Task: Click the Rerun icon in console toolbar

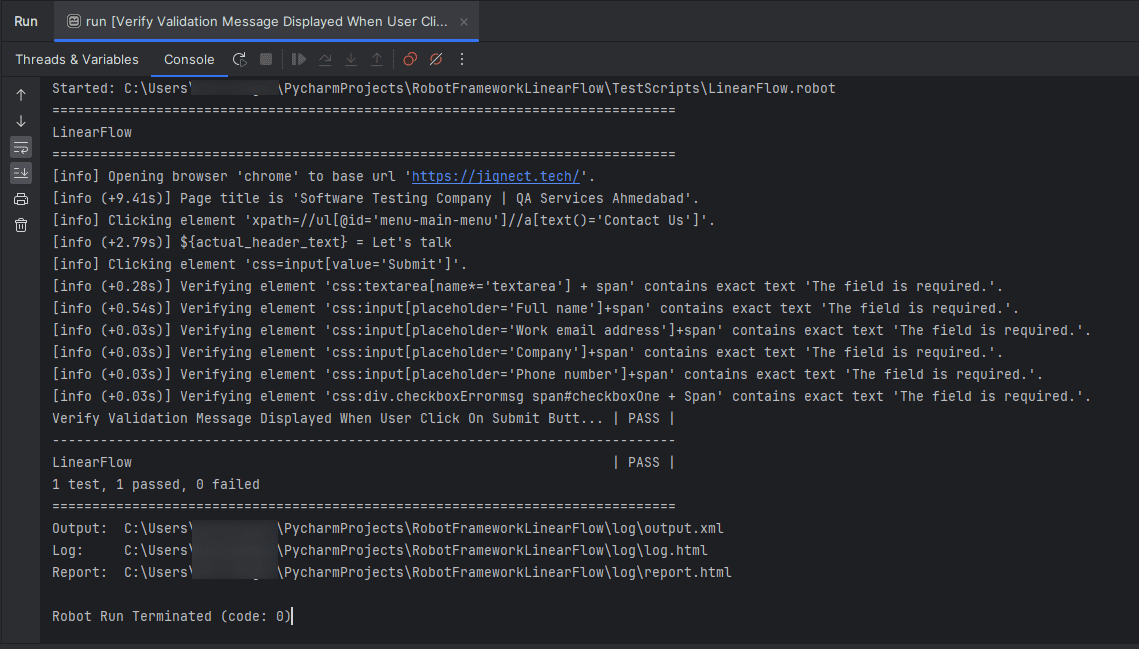Action: (240, 60)
